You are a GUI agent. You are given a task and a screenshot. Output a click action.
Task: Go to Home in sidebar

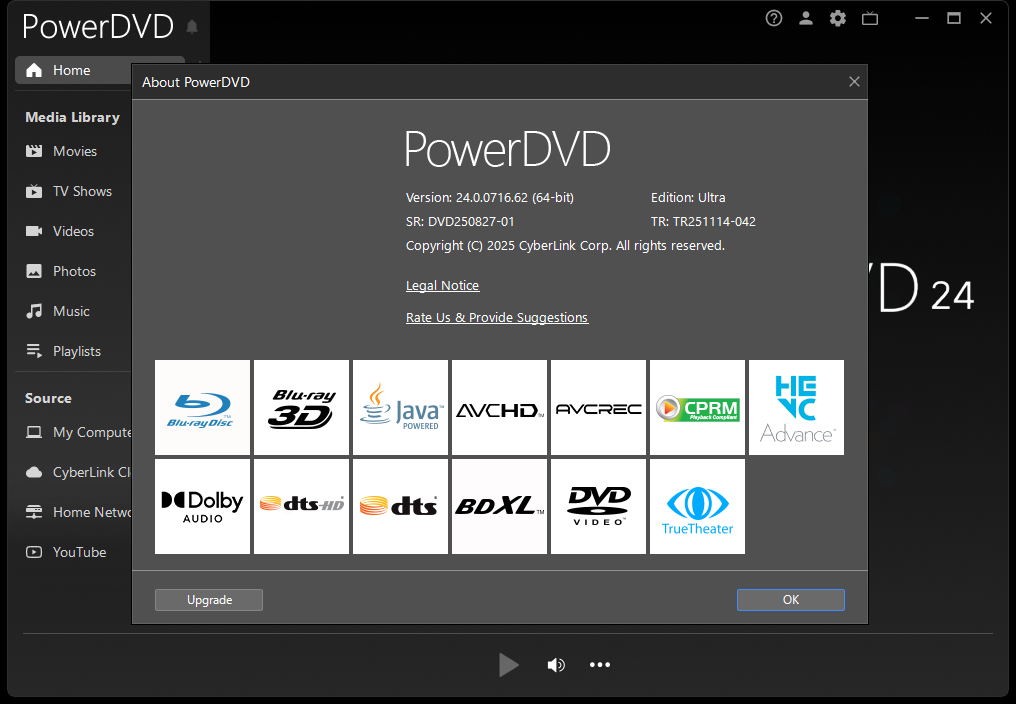[73, 70]
